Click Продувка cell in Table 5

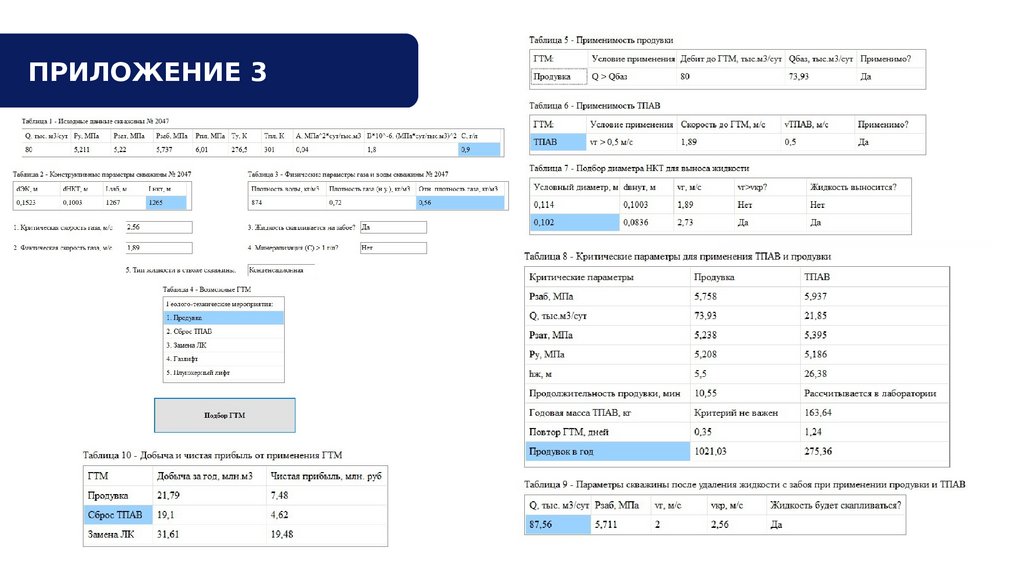pyautogui.click(x=559, y=76)
